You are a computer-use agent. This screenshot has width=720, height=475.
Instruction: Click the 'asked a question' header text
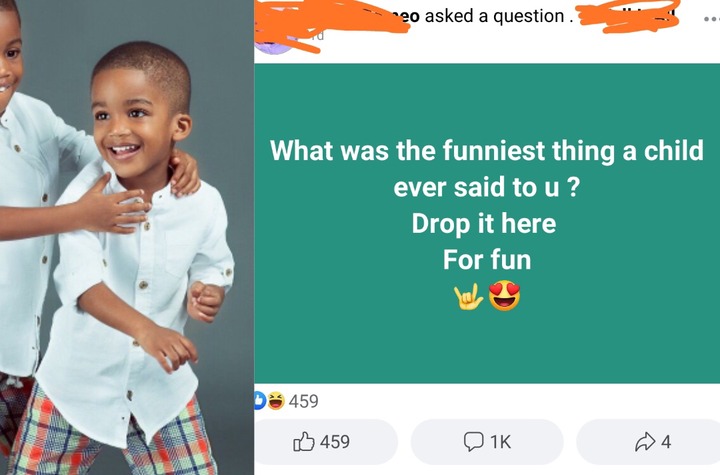tap(494, 17)
